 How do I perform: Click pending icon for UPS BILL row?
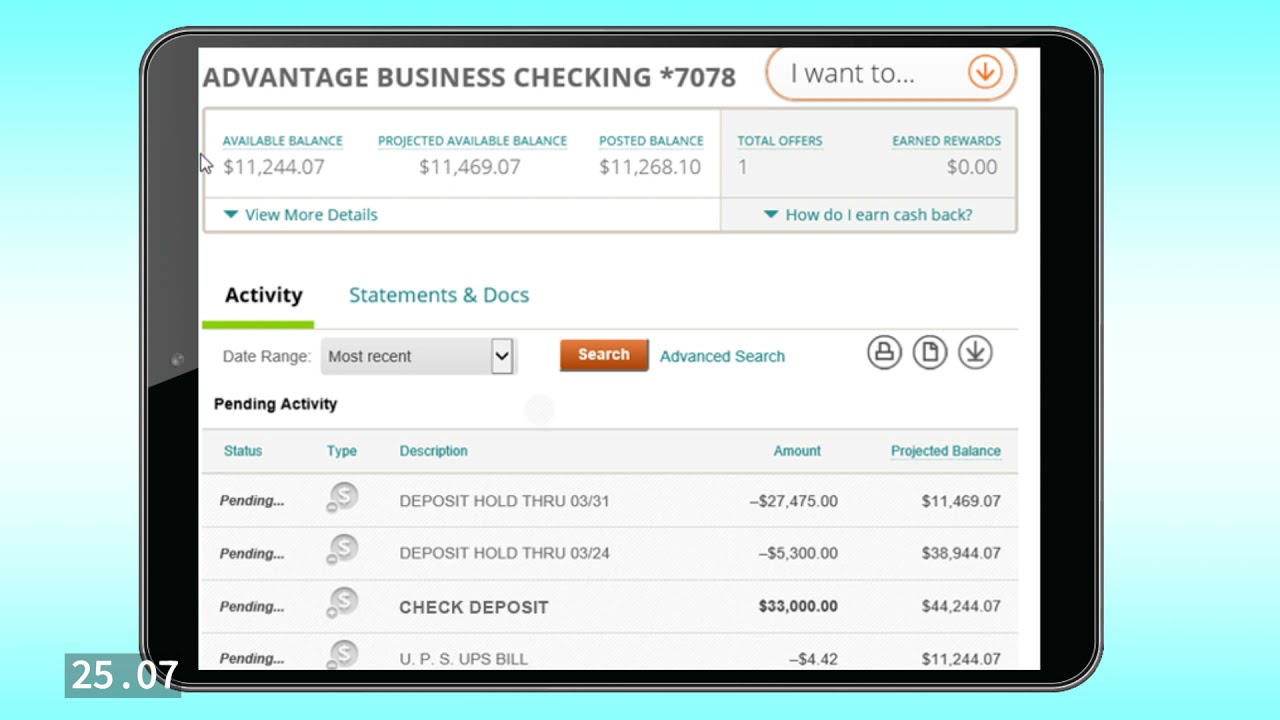click(343, 655)
